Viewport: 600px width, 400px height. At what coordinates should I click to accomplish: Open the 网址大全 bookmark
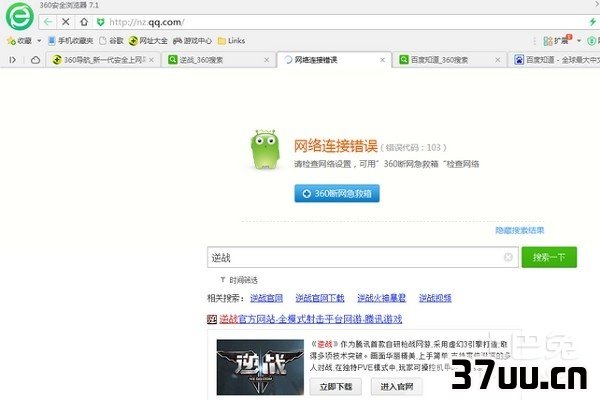[148, 41]
